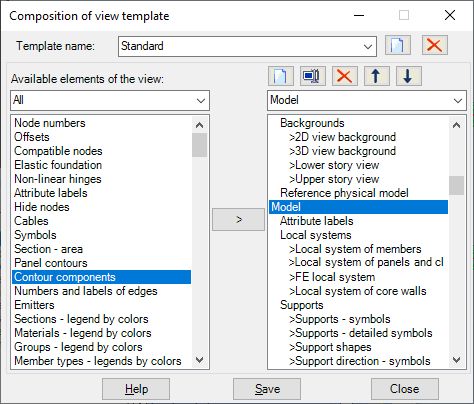
Task: Click the Help button
Action: coord(136,389)
